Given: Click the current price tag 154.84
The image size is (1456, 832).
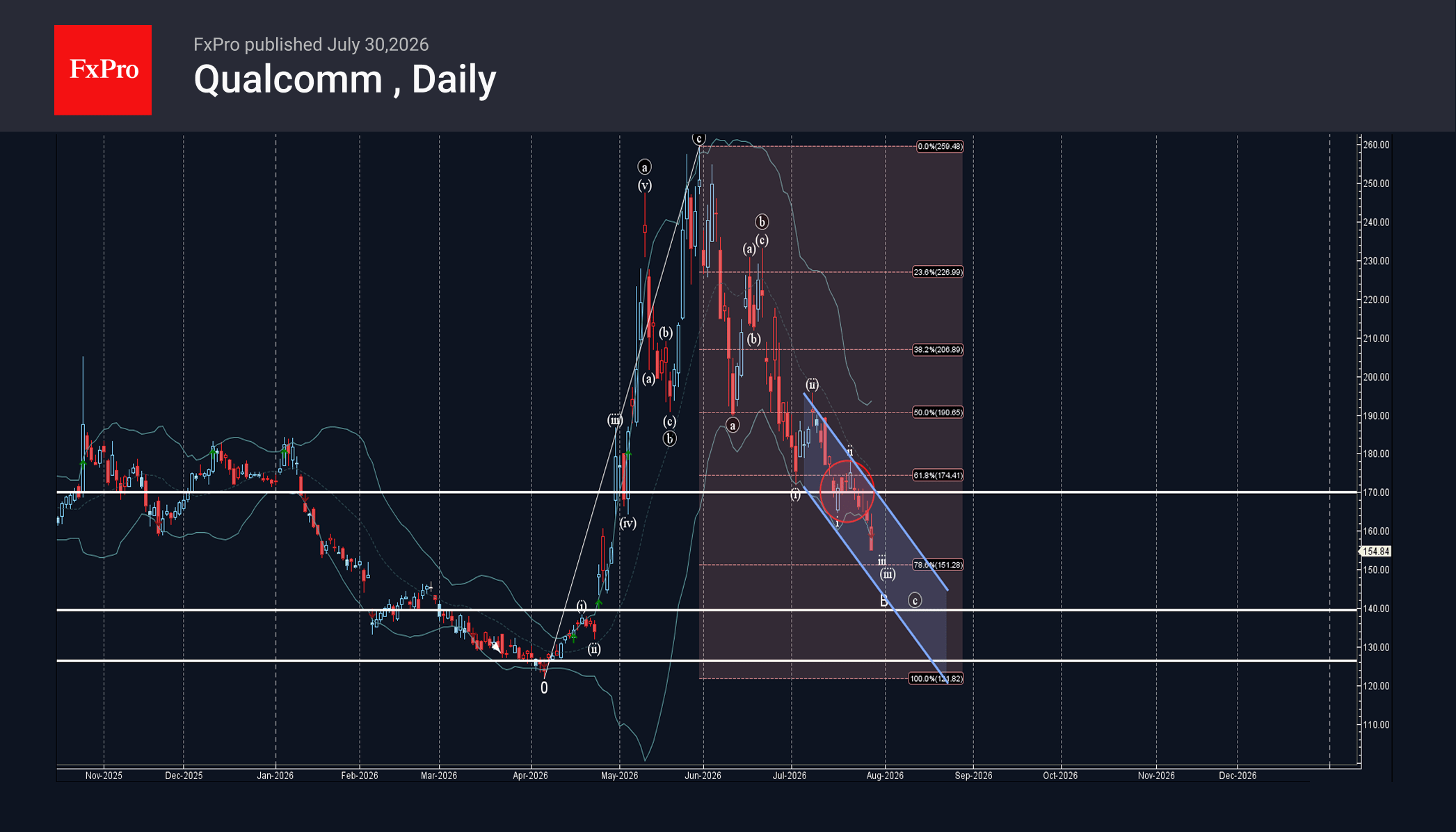Looking at the screenshot, I should point(1375,552).
